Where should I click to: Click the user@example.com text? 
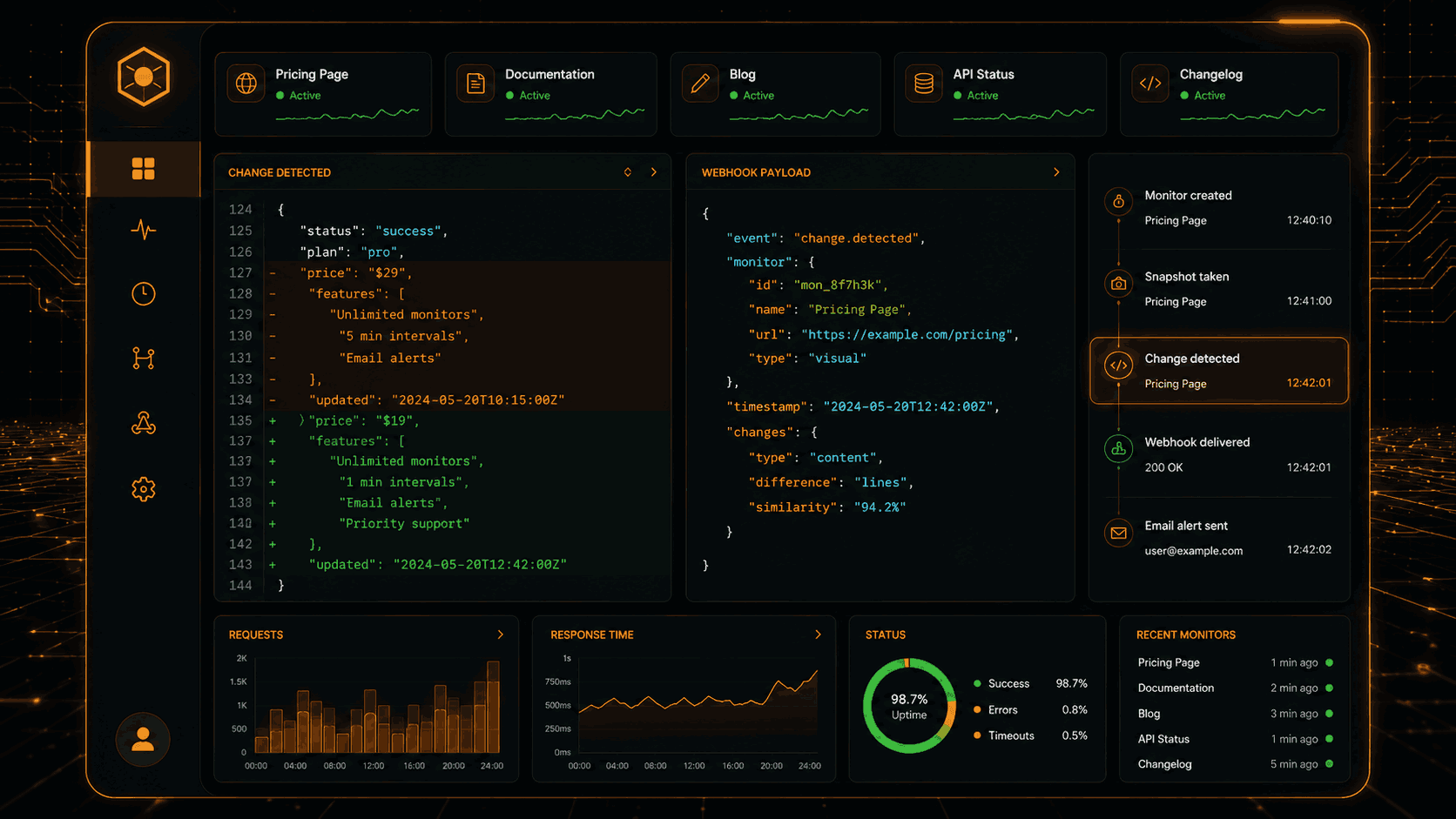coord(1194,551)
